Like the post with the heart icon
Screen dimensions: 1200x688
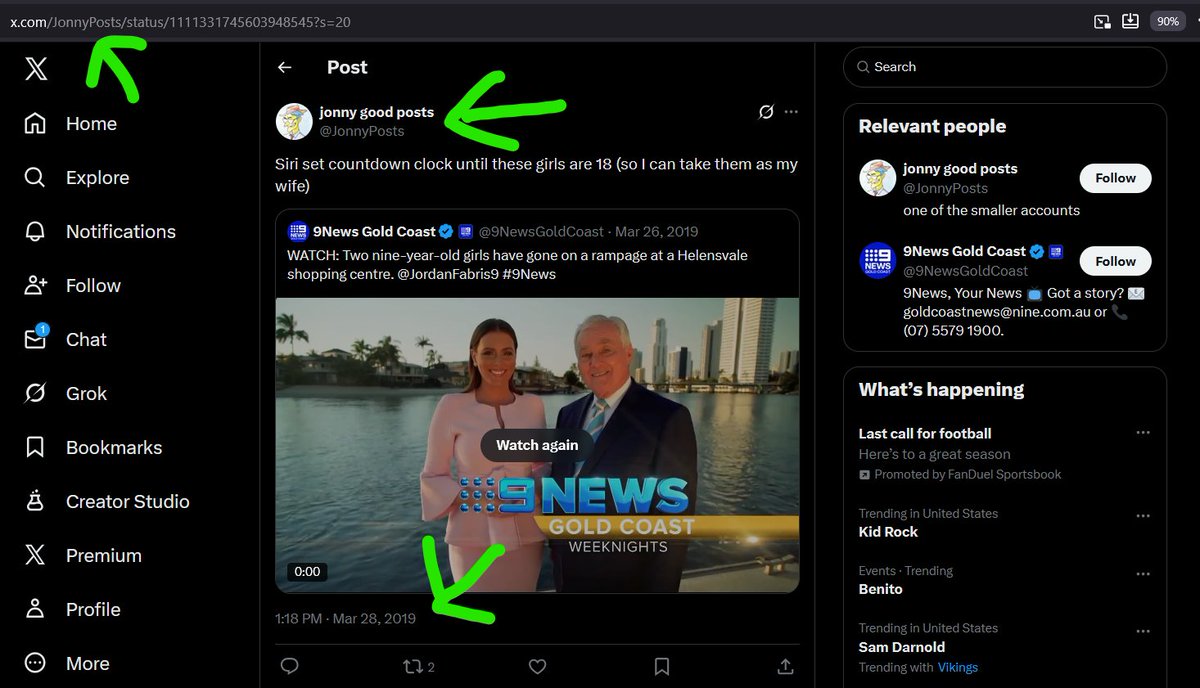pyautogui.click(x=537, y=666)
